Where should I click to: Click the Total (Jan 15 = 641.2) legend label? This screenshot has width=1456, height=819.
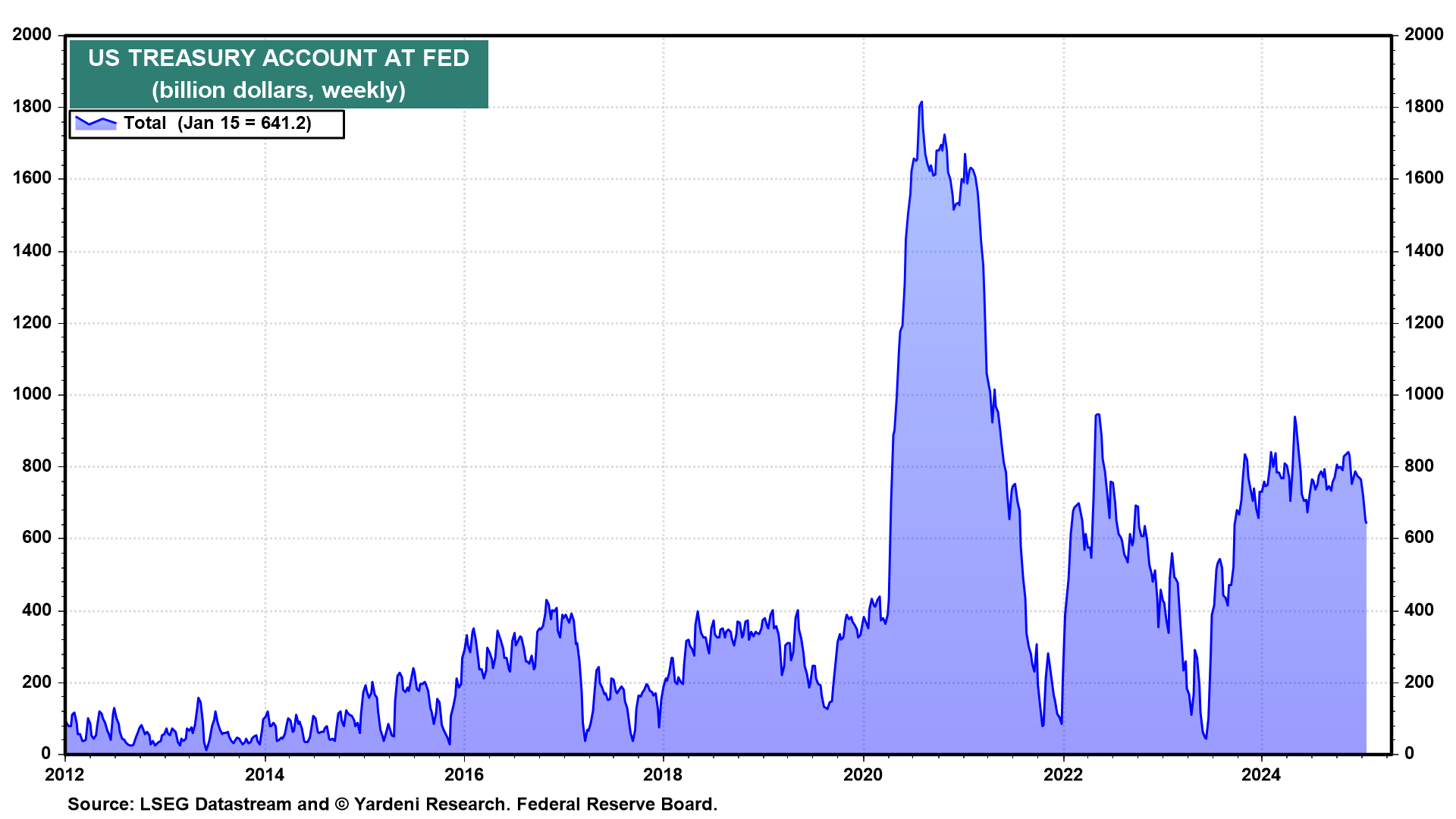click(x=218, y=124)
